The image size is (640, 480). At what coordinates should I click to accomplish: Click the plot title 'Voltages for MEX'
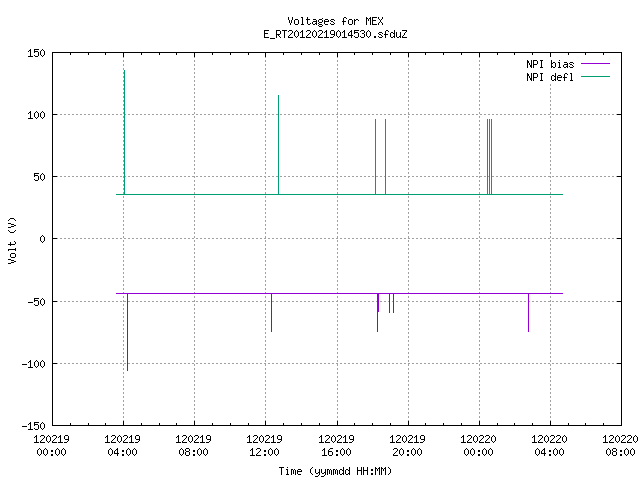pos(335,21)
